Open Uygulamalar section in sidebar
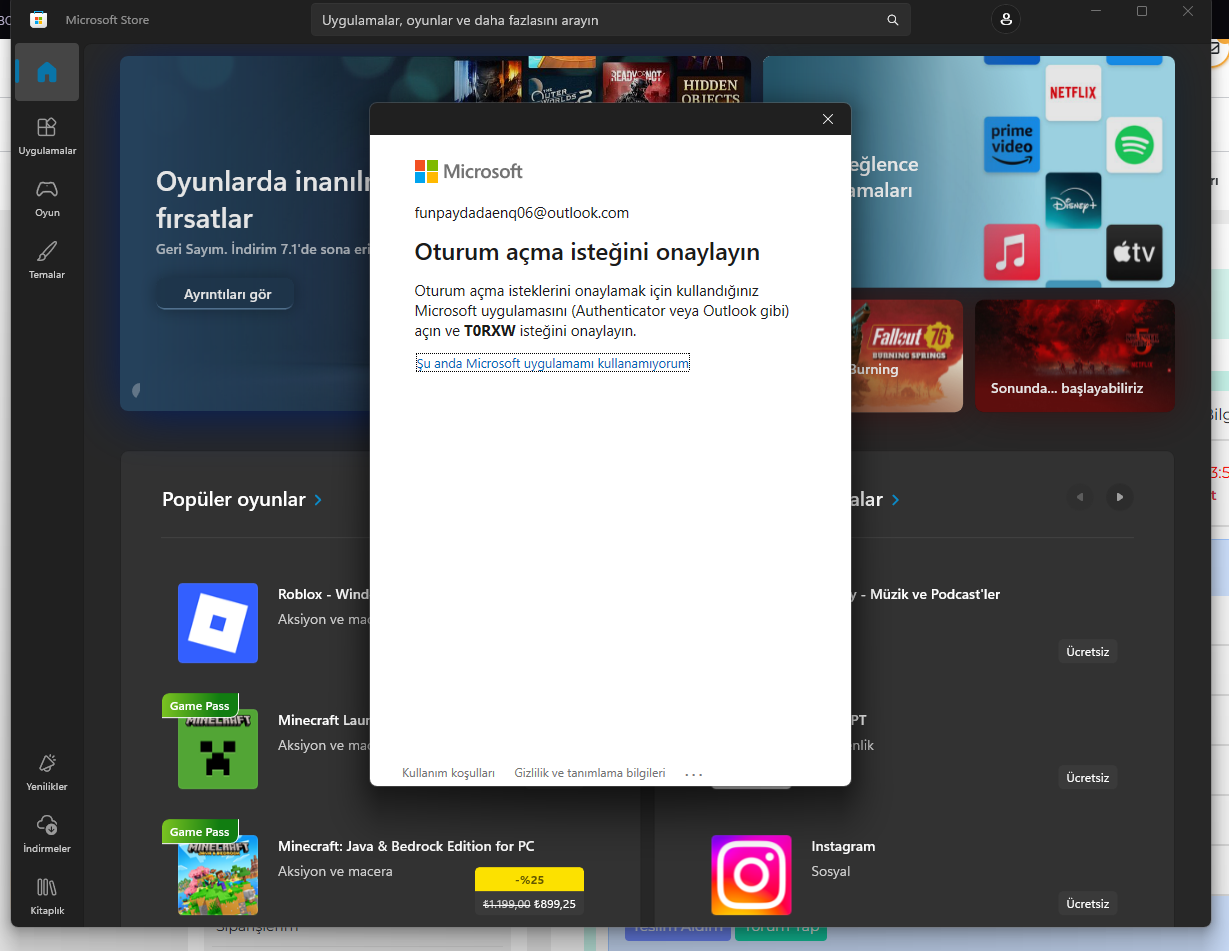Image resolution: width=1229 pixels, height=951 pixels. (47, 136)
